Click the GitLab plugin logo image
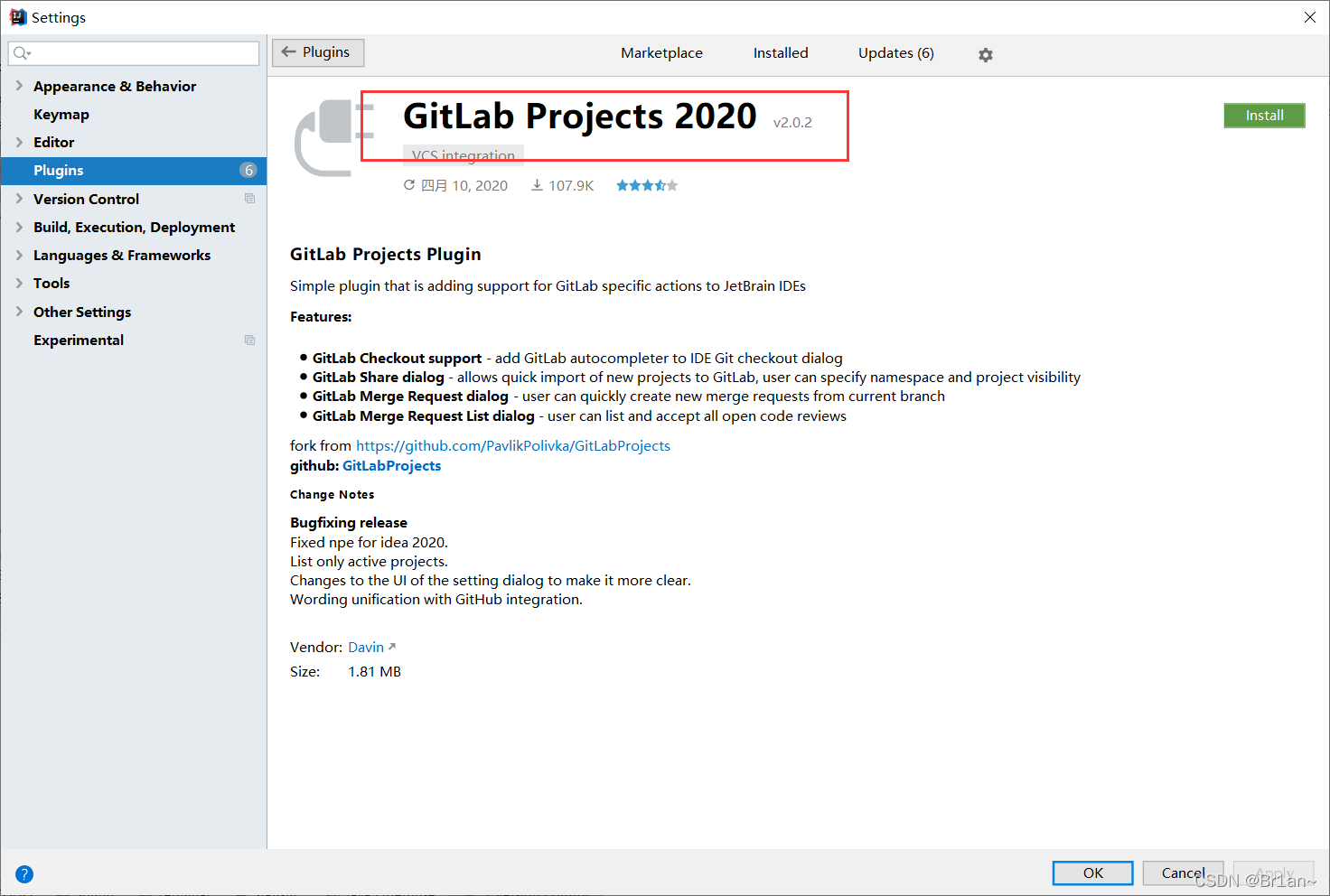 click(327, 137)
